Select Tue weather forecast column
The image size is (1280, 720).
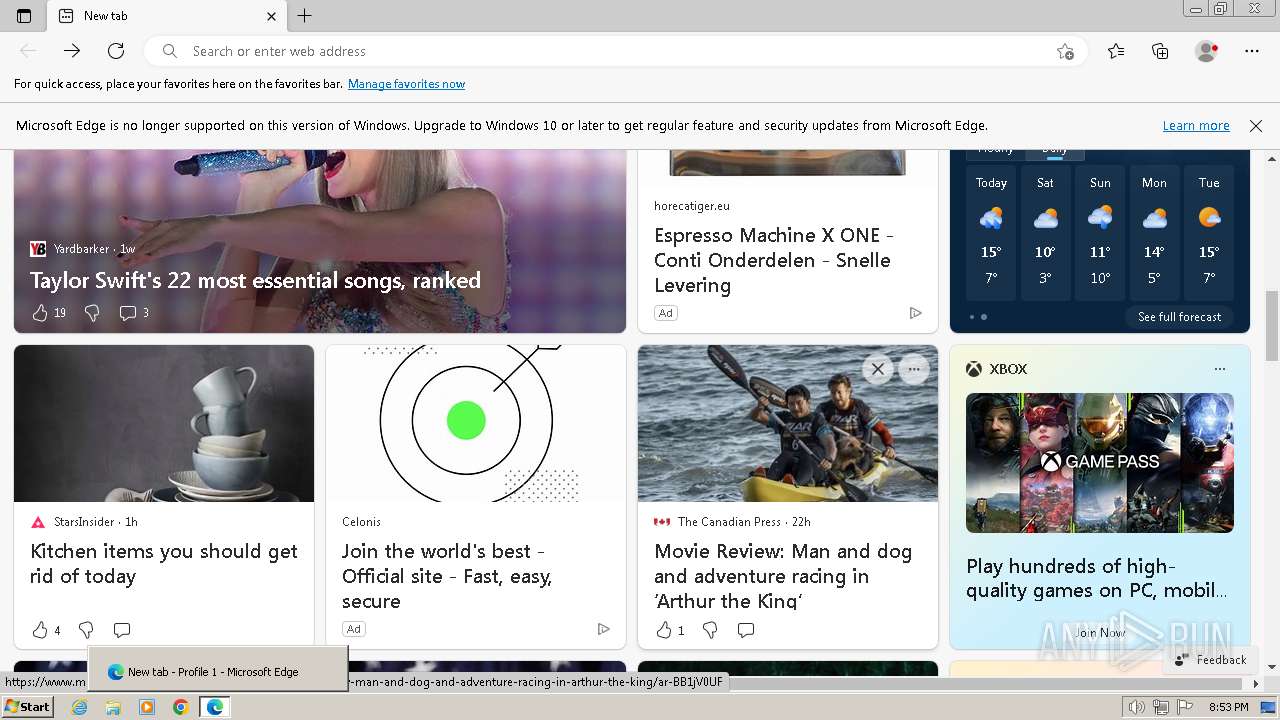pyautogui.click(x=1209, y=234)
